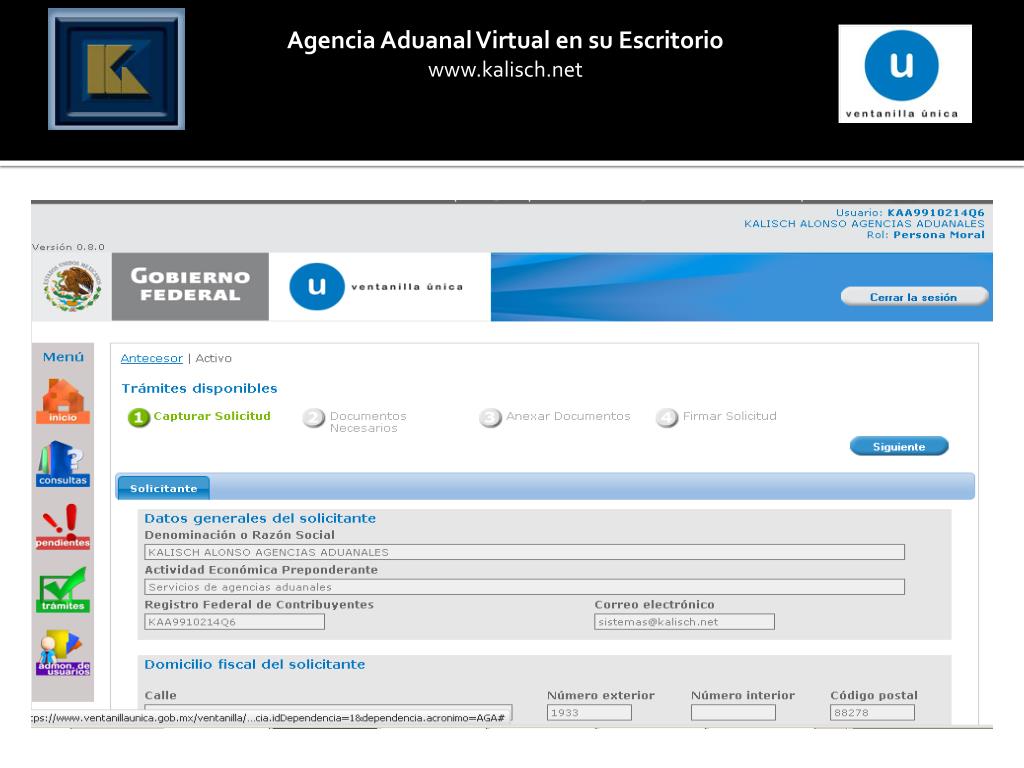Click the Agencia Aduanal Virtual en su Escritorio title
The width and height of the screenshot is (1024, 768).
(505, 40)
